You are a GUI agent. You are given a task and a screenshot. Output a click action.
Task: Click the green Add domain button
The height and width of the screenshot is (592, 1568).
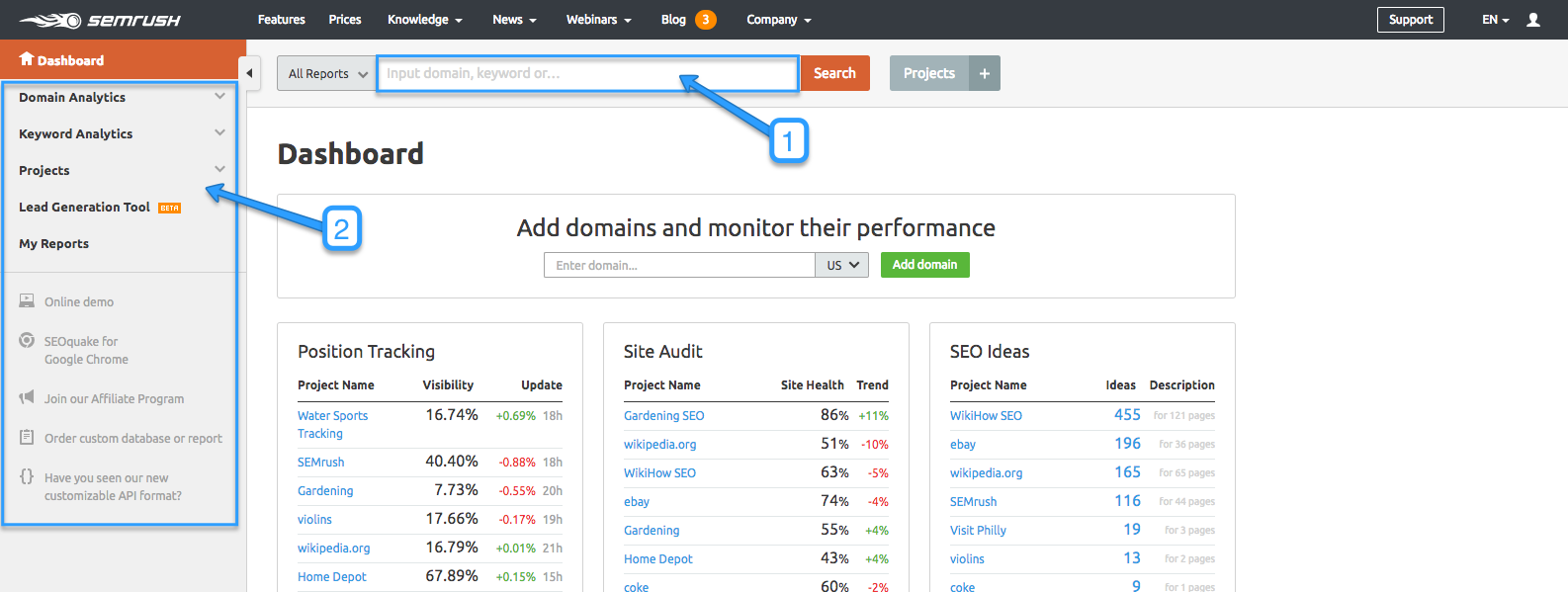coord(924,265)
